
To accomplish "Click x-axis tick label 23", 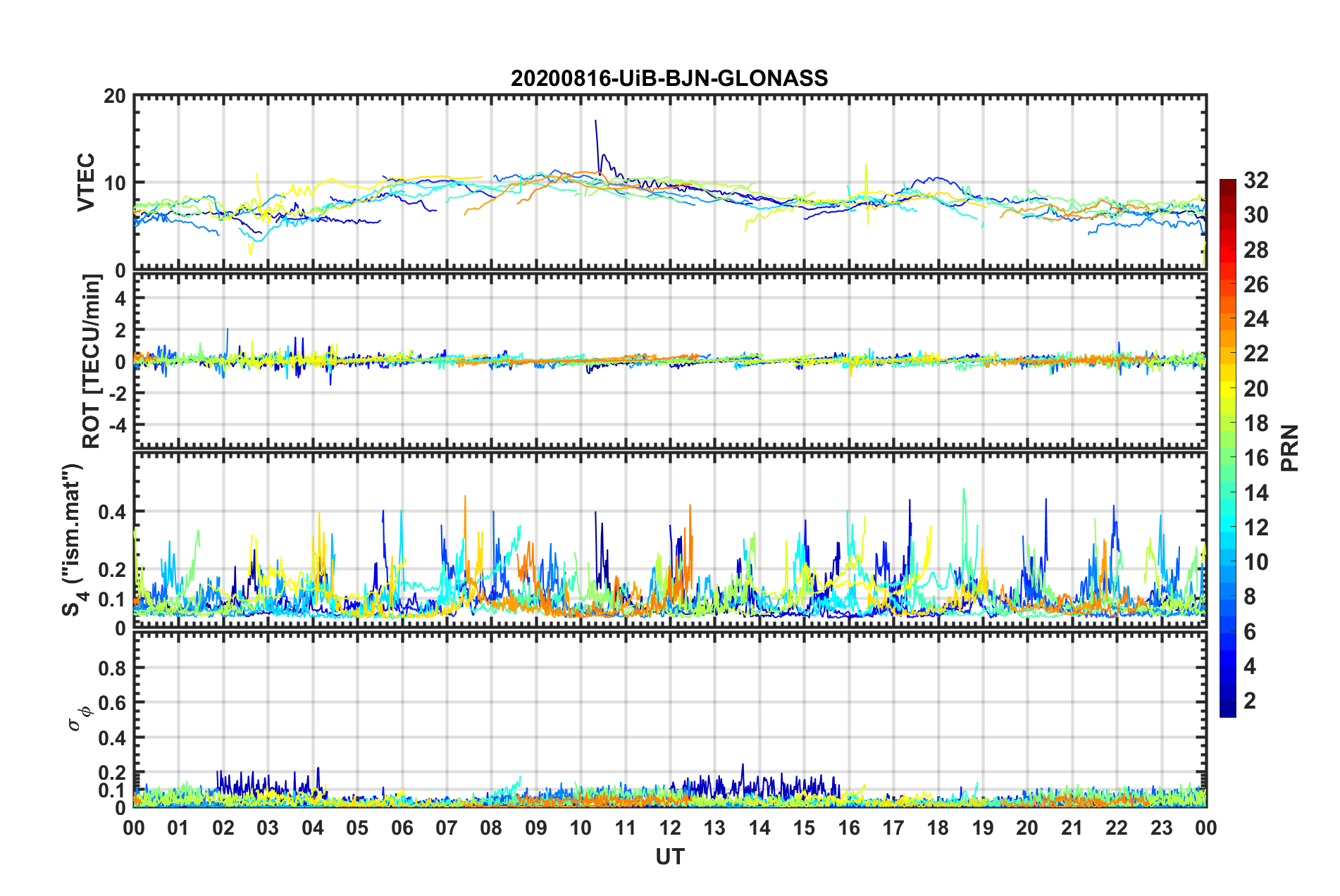I will coord(1162,828).
